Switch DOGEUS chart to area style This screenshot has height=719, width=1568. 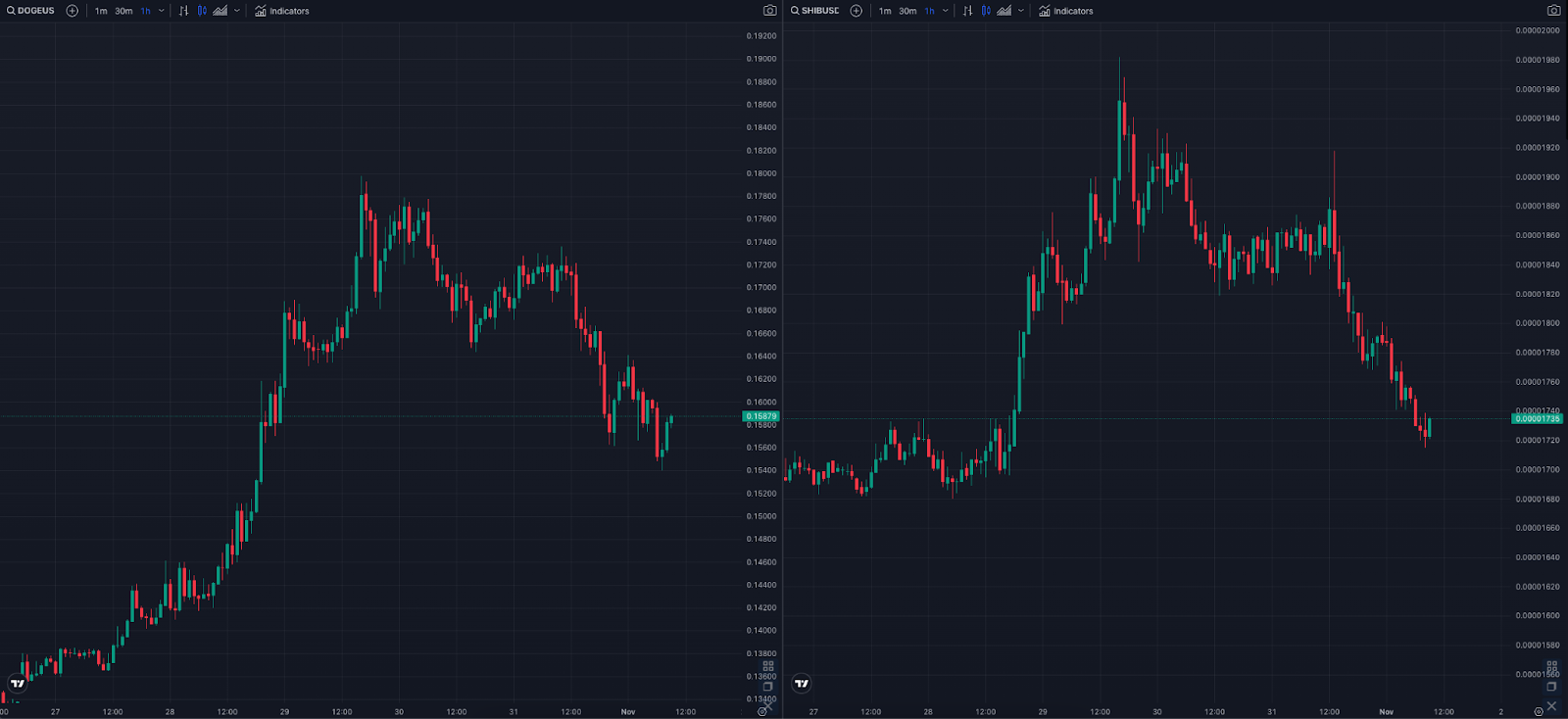(220, 11)
